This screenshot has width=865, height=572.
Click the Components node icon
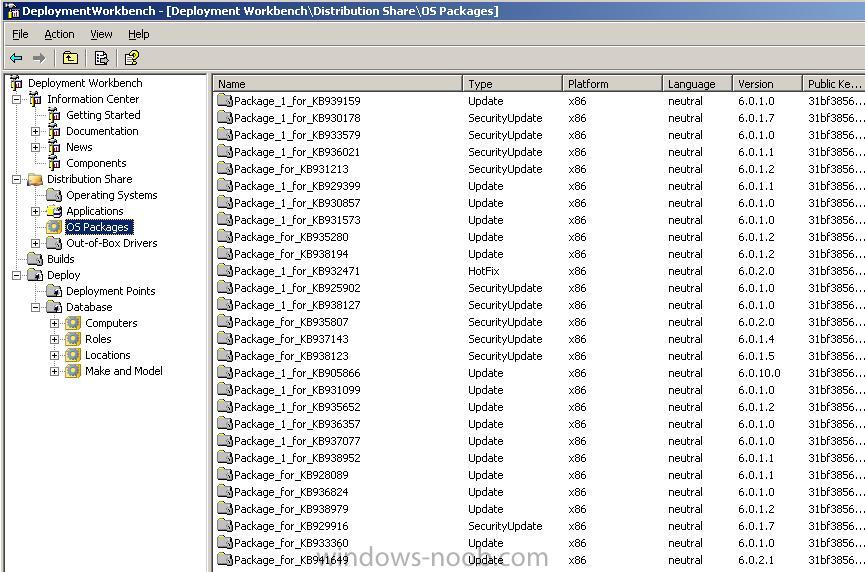click(x=54, y=163)
